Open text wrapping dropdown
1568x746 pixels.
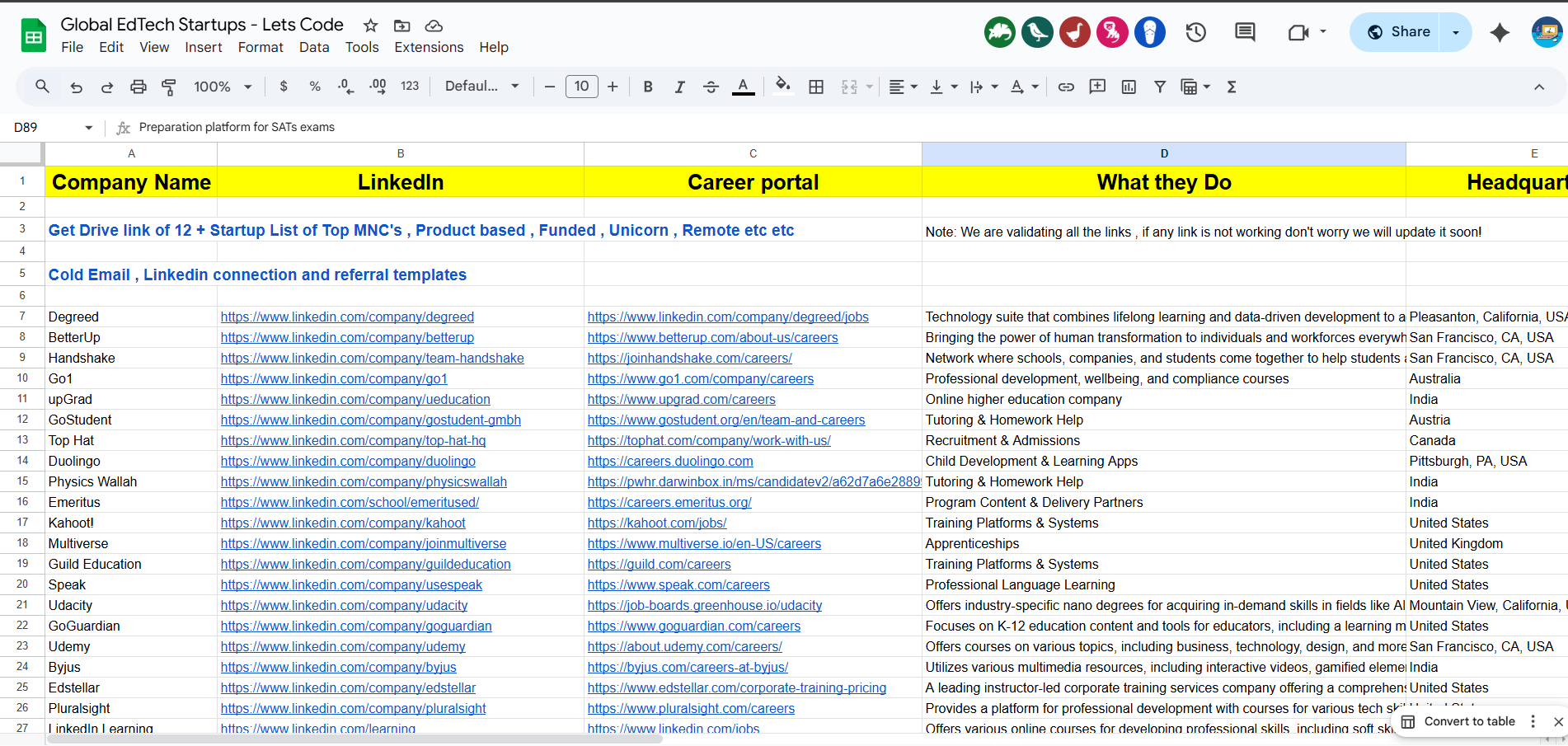tap(984, 87)
